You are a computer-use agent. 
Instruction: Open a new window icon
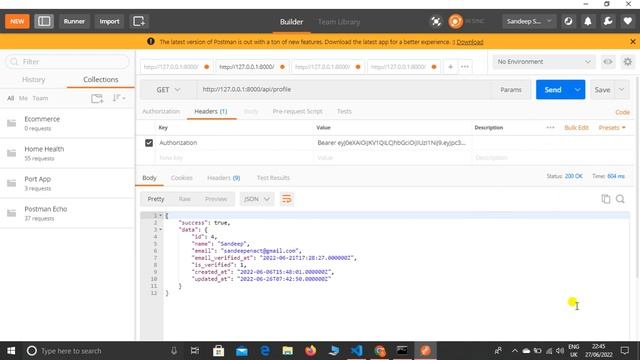click(138, 21)
